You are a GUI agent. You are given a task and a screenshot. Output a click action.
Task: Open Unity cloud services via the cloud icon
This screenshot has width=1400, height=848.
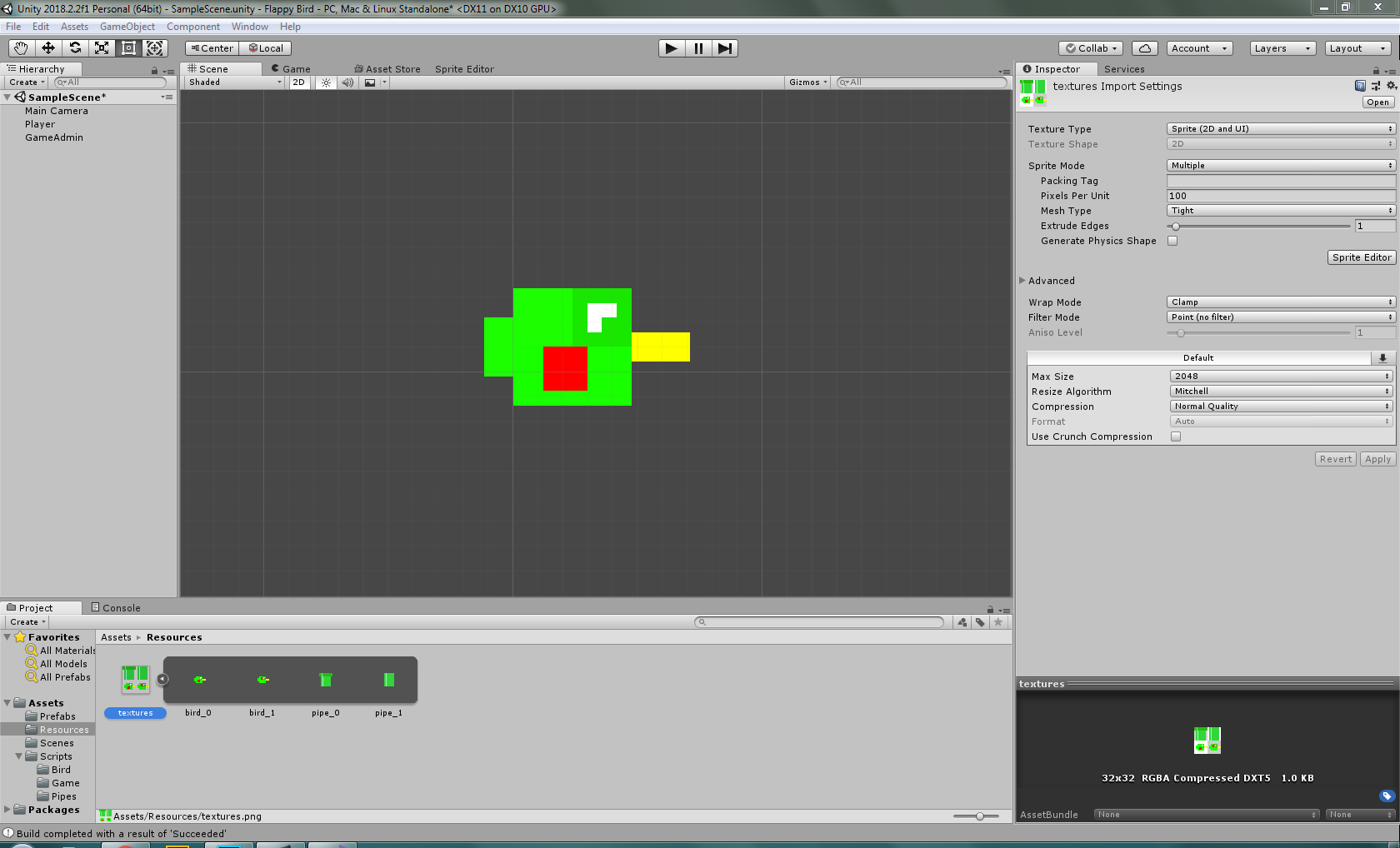(1144, 47)
